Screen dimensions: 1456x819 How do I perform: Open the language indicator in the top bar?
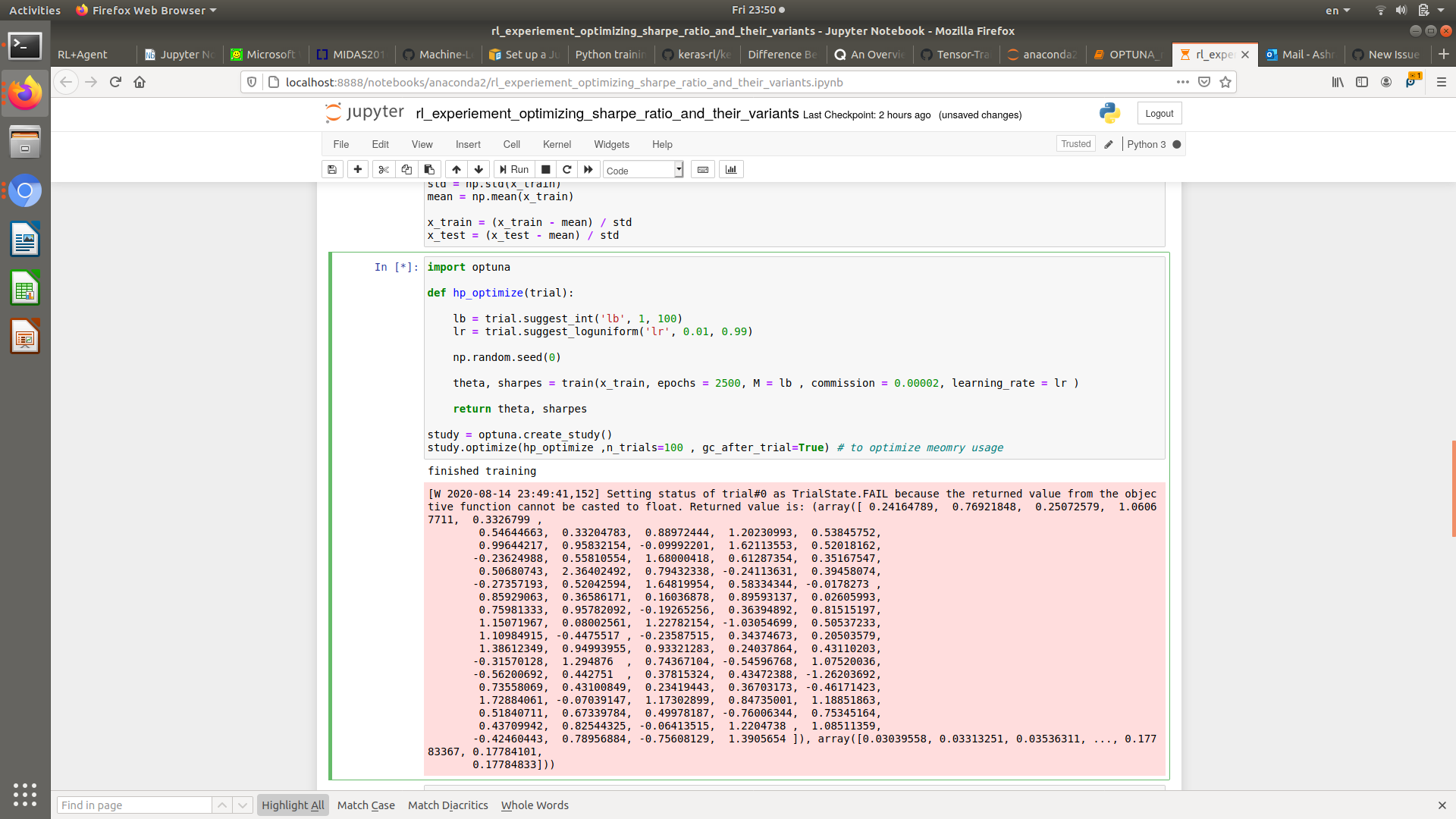pos(1338,10)
